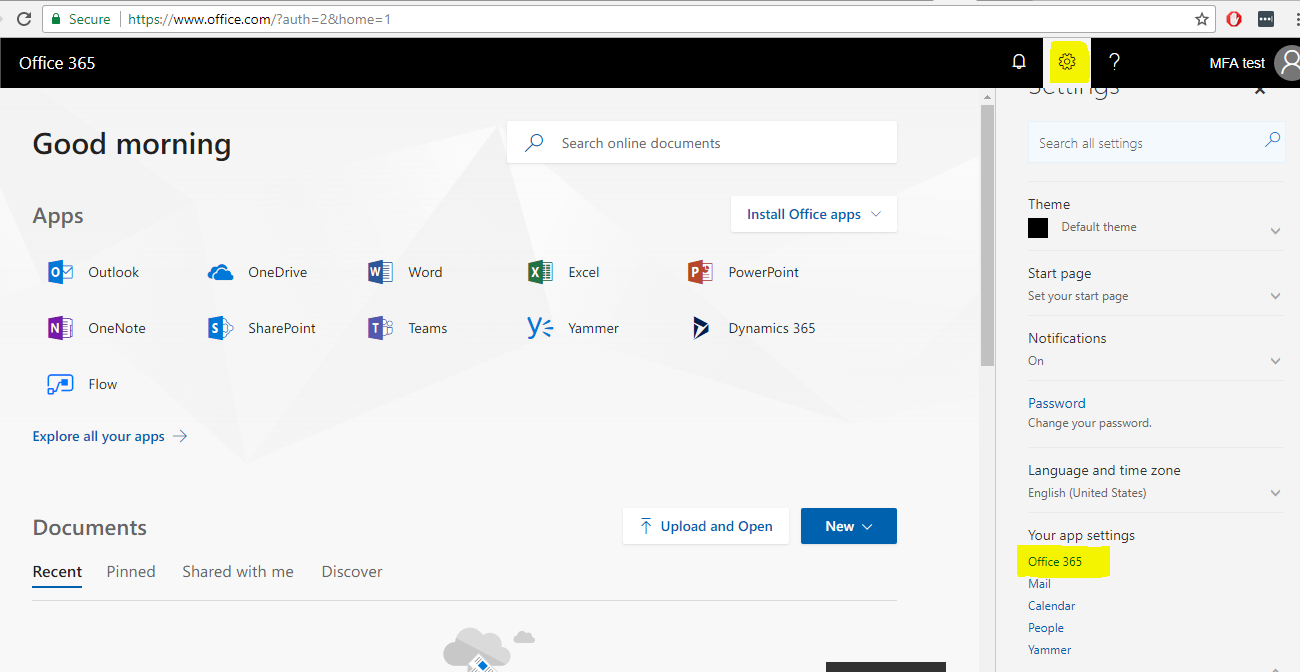Open Yammer app settings link
This screenshot has height=672, width=1300.
point(1049,650)
